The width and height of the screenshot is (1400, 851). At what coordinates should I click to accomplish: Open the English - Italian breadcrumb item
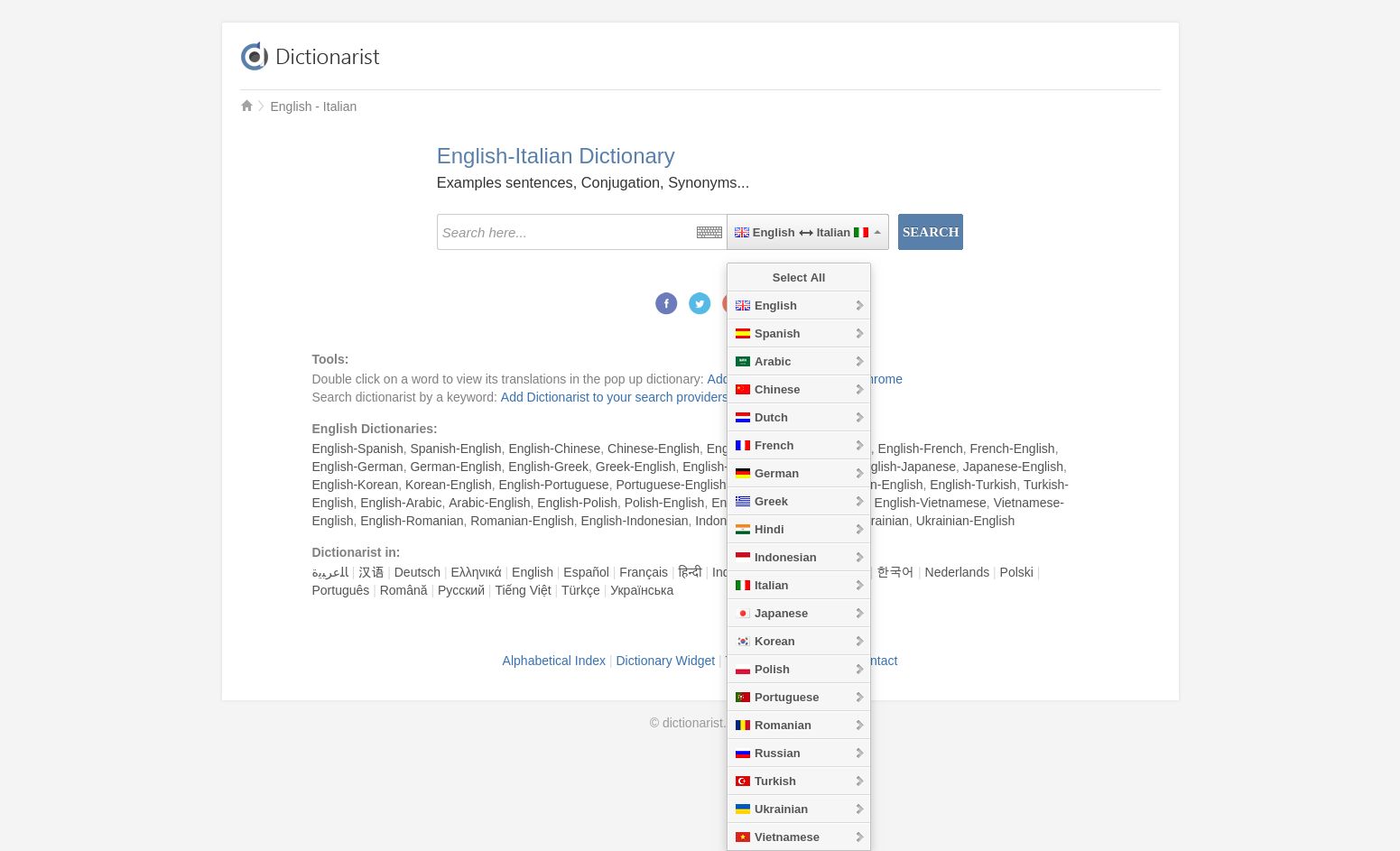(x=313, y=106)
